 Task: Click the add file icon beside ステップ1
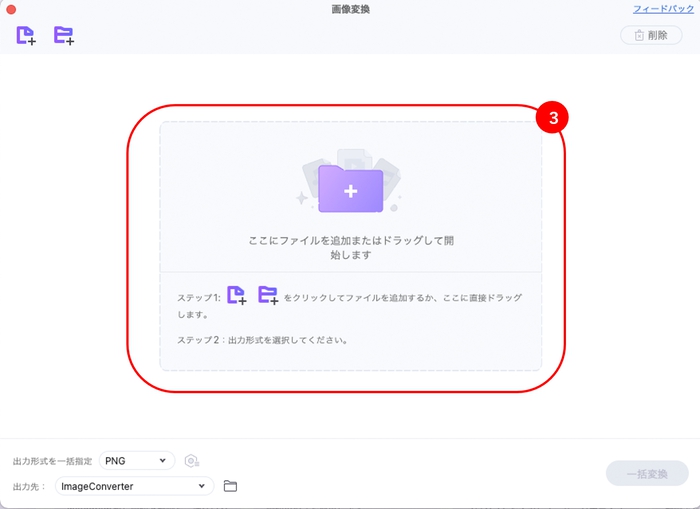click(237, 295)
